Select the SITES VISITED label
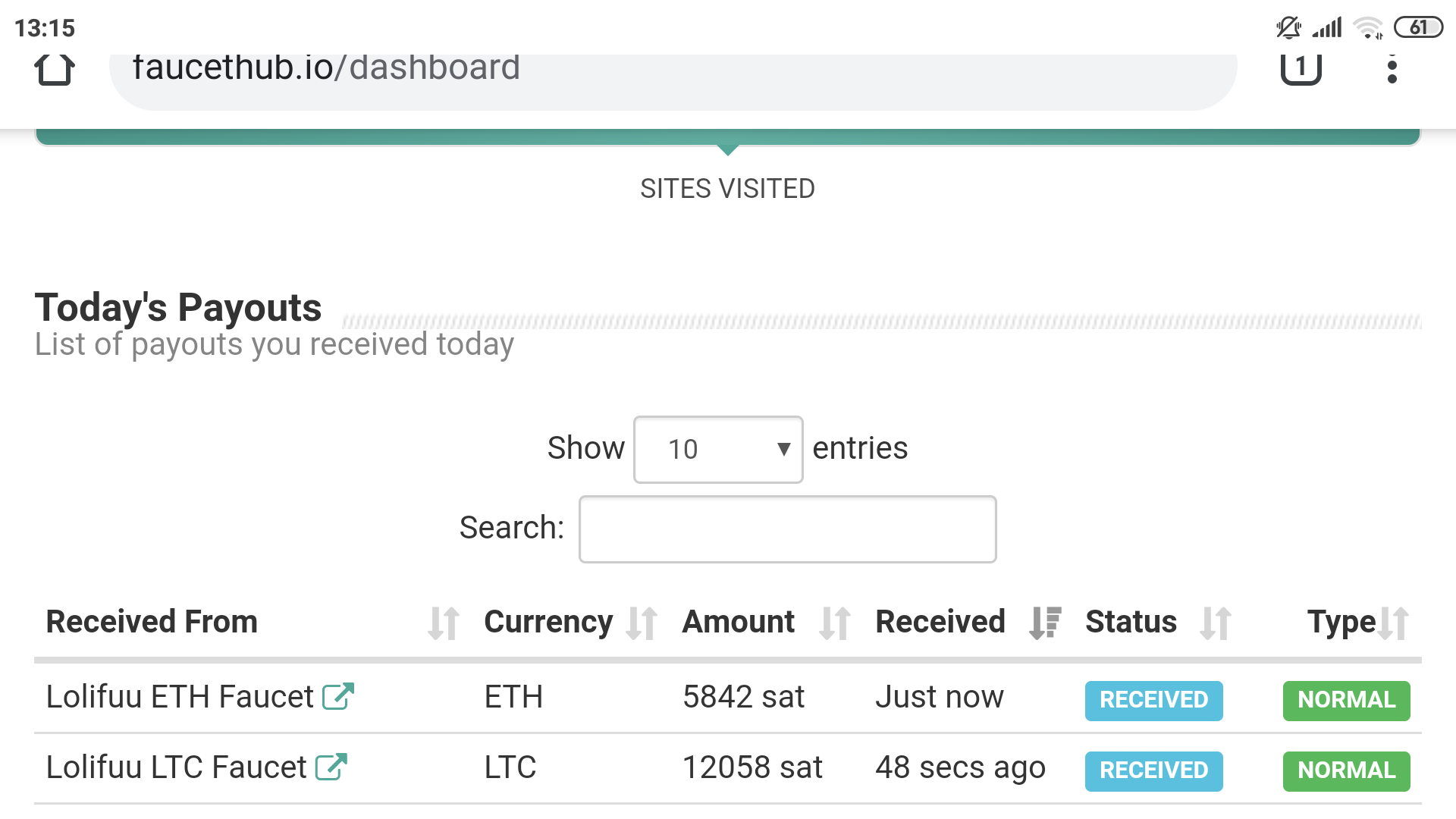 [727, 189]
